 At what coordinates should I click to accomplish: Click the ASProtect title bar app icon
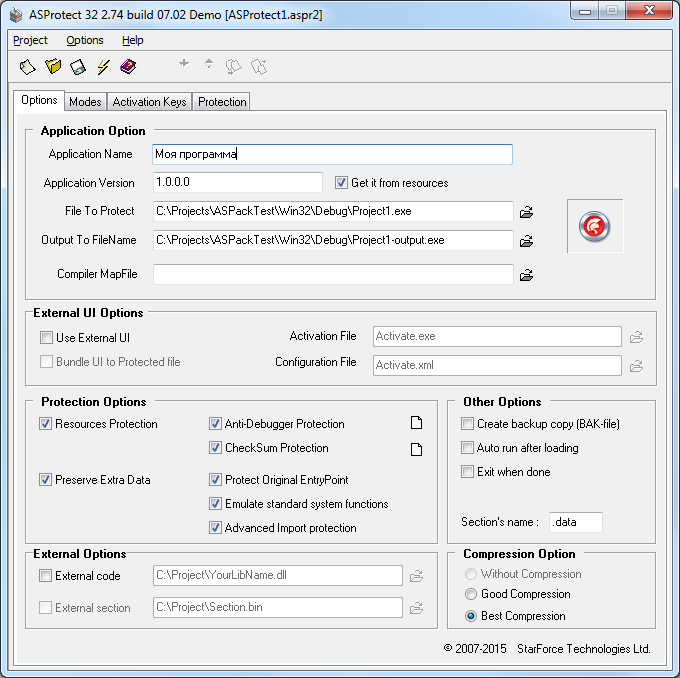16,15
